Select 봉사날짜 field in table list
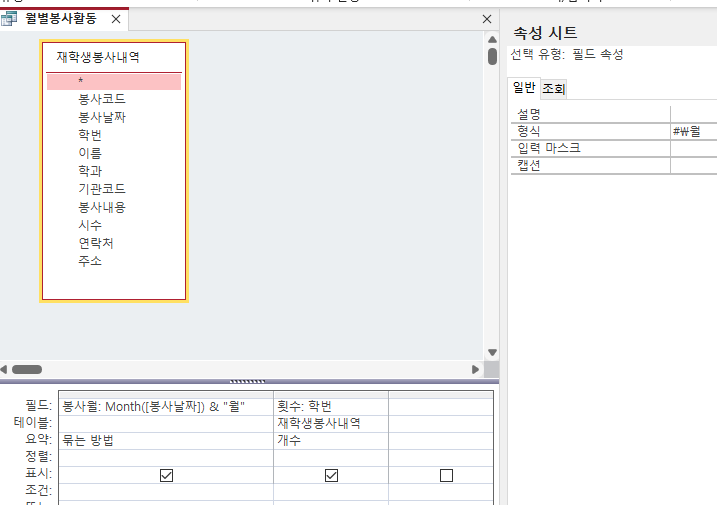The width and height of the screenshot is (717, 505). click(102, 117)
